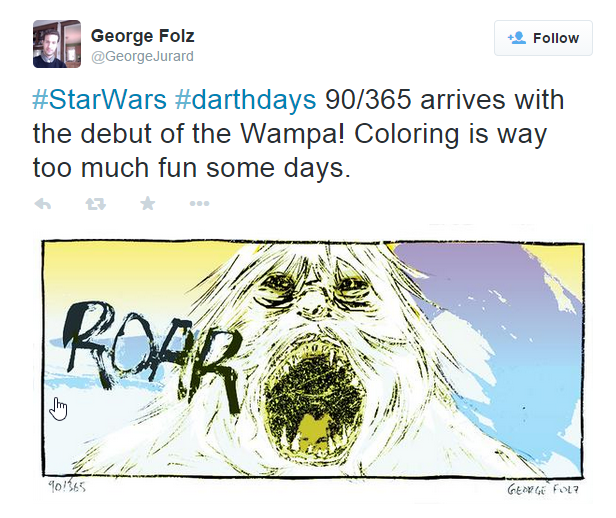Open the more options ellipsis
Viewport: 616px width, 518px height.
click(x=200, y=203)
